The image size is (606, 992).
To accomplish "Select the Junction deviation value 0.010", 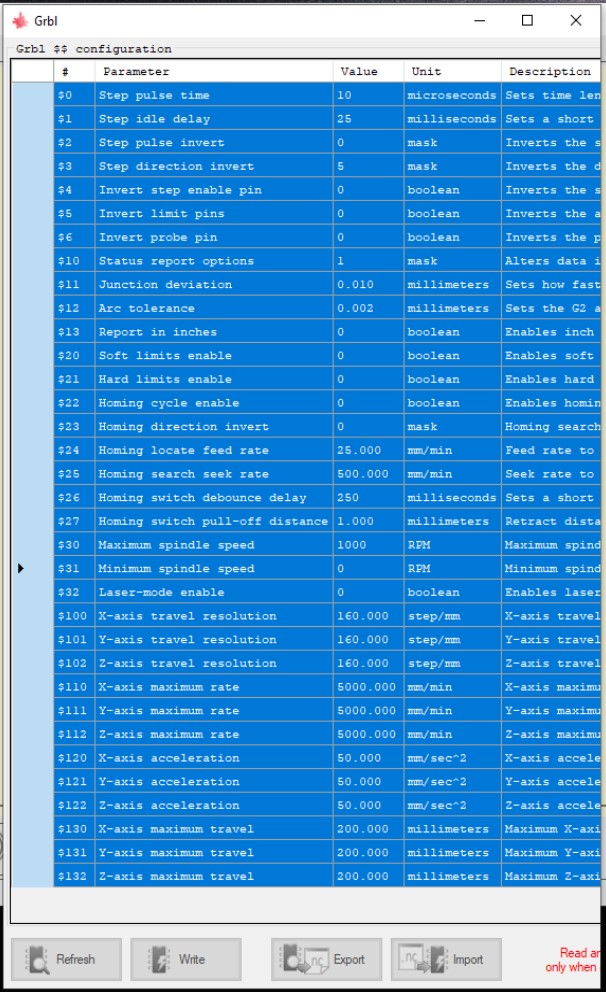I will pos(368,285).
